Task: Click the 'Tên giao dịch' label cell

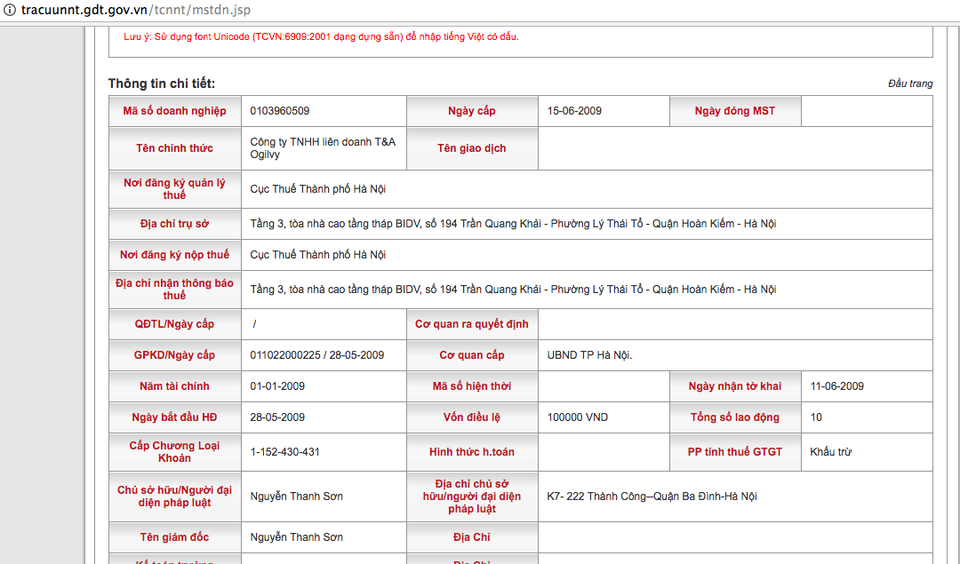Action: click(x=471, y=149)
